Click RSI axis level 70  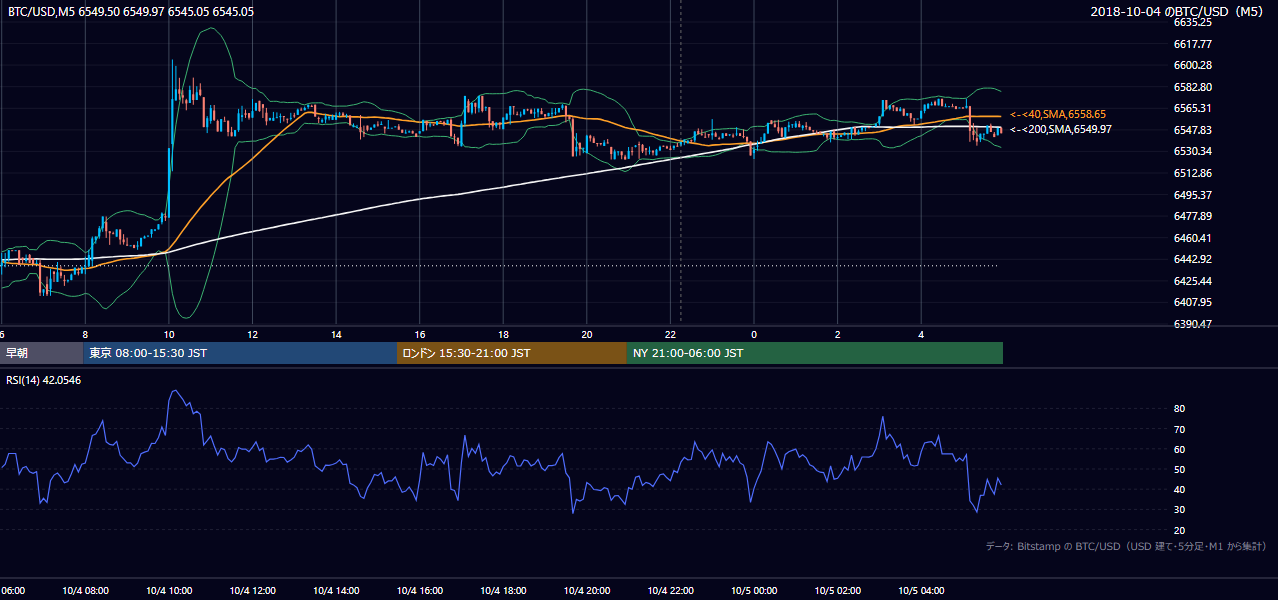[1179, 429]
